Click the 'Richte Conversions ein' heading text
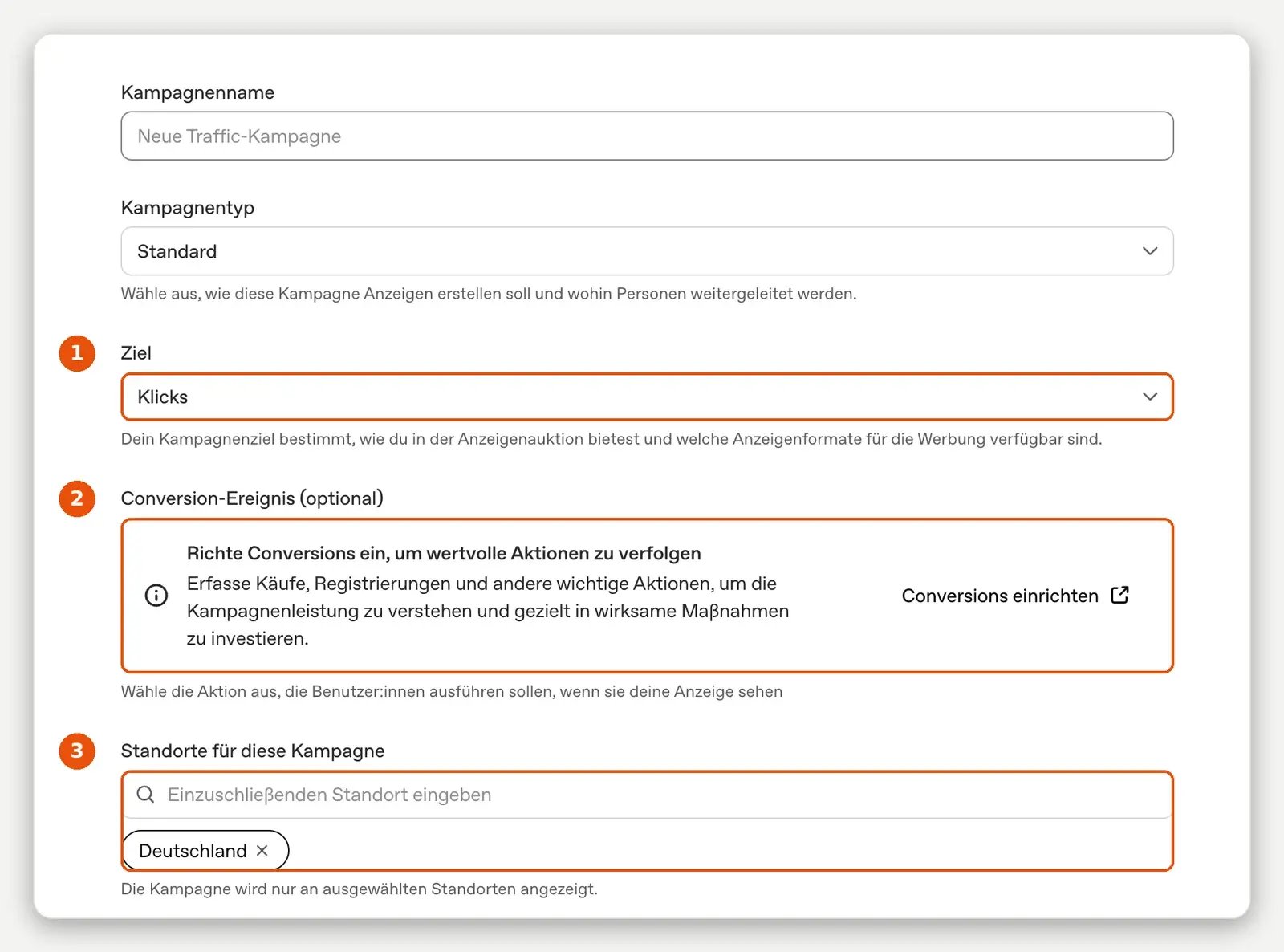 [444, 553]
